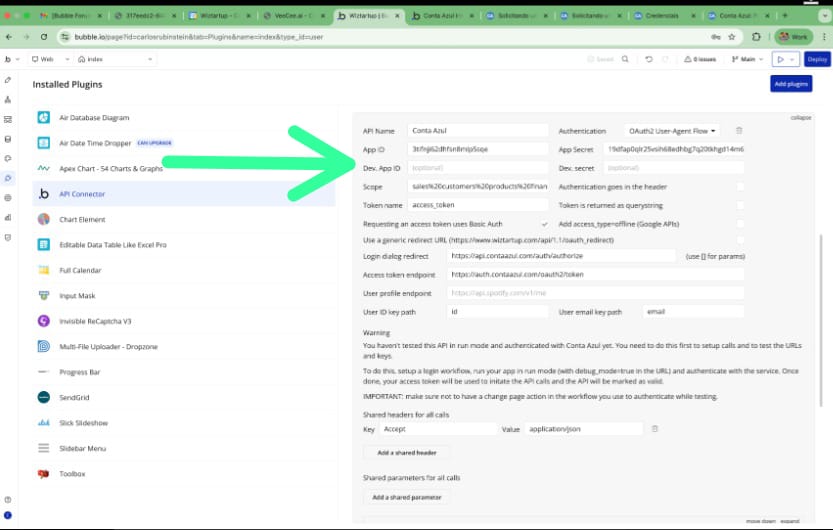
Task: Open the Main branch dropdown
Action: [x=747, y=59]
